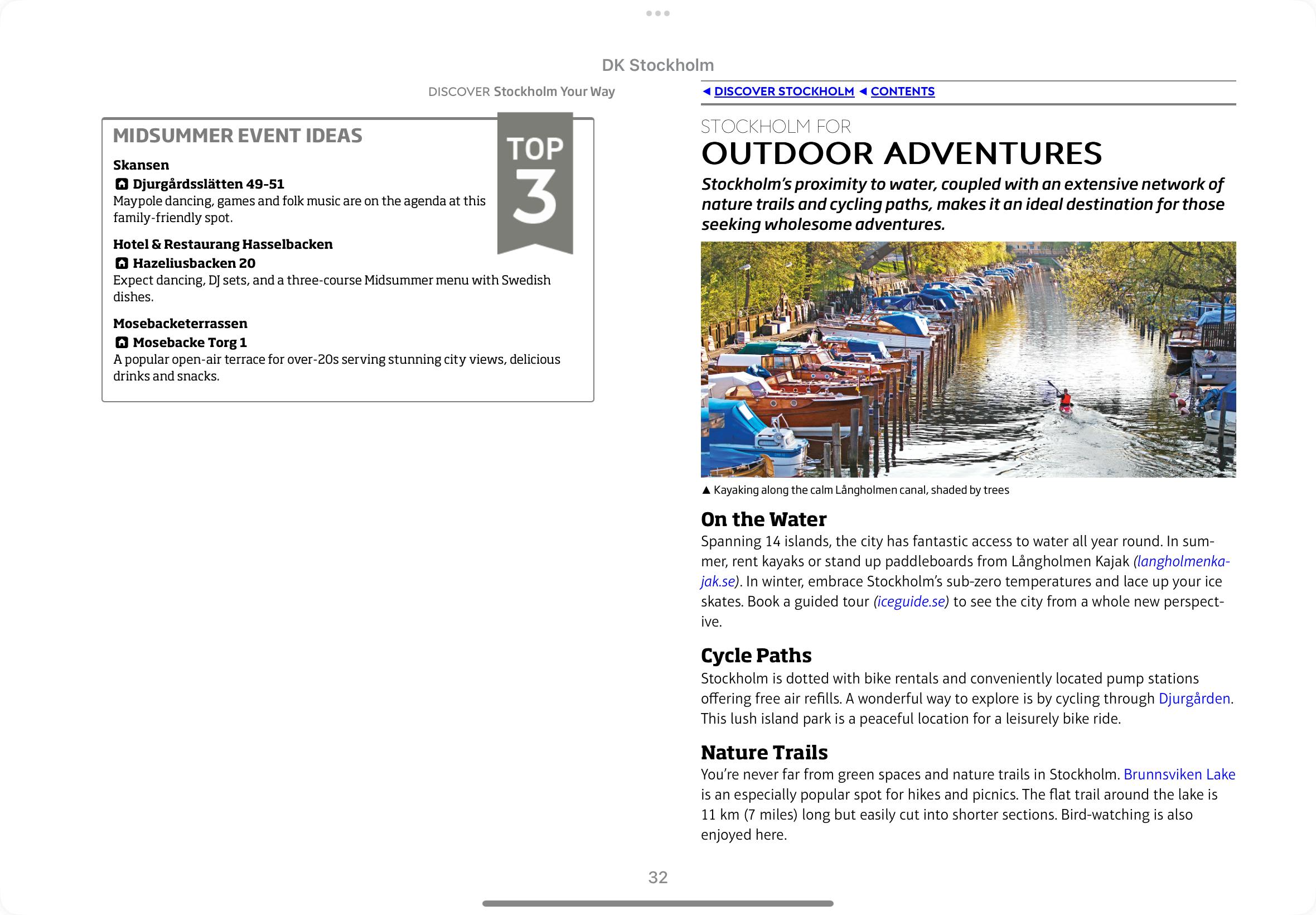Tap the home indicator bar at bottom
Viewport: 1316px width, 915px height.
click(x=657, y=903)
